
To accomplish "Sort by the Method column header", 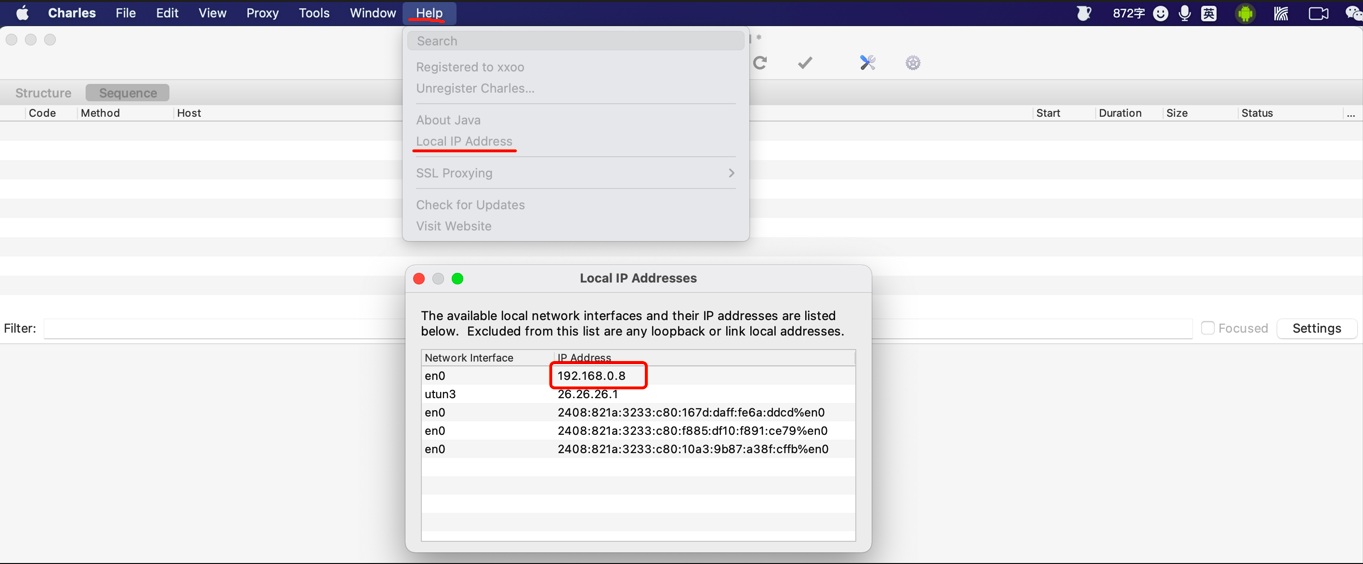I will click(x=100, y=113).
